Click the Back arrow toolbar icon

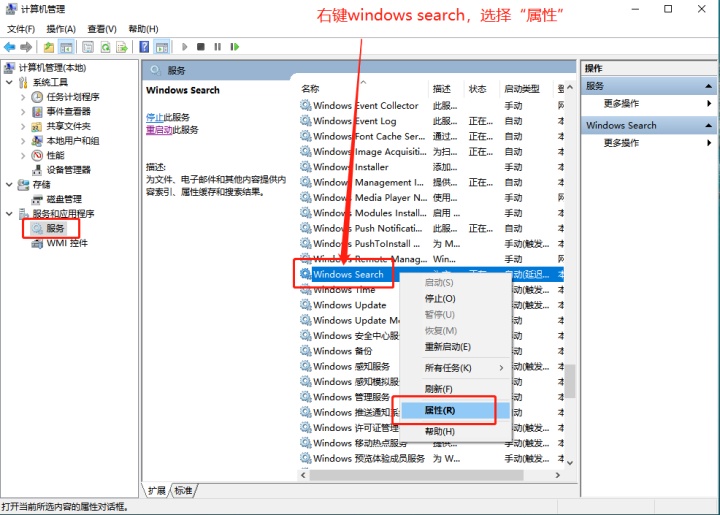(9, 47)
